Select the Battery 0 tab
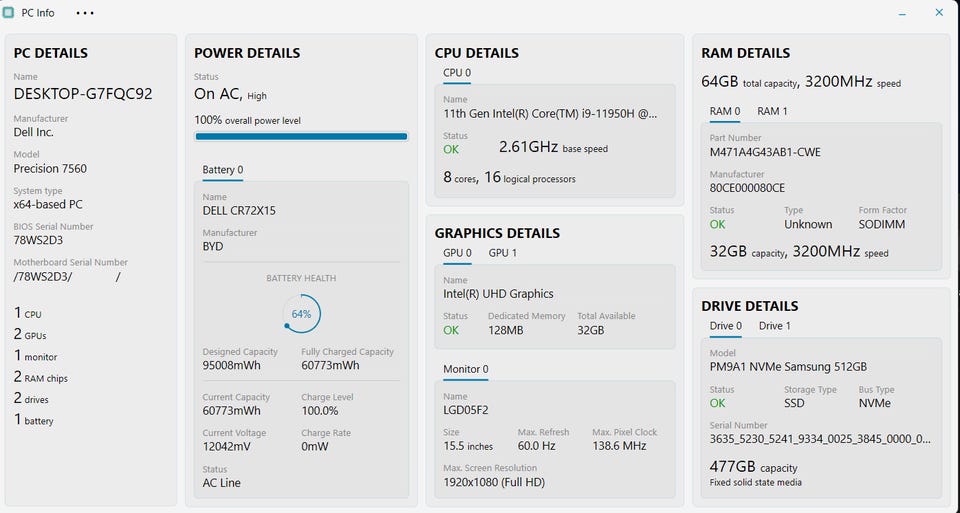This screenshot has width=960, height=513. click(222, 170)
